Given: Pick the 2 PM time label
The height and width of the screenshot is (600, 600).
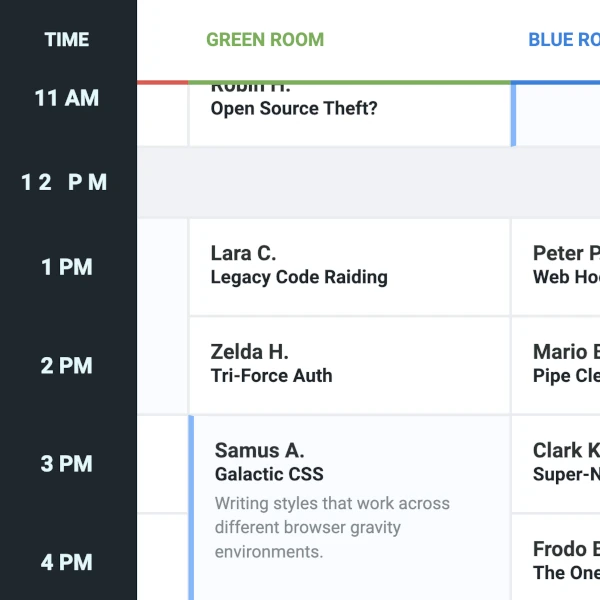Looking at the screenshot, I should pos(67,365).
